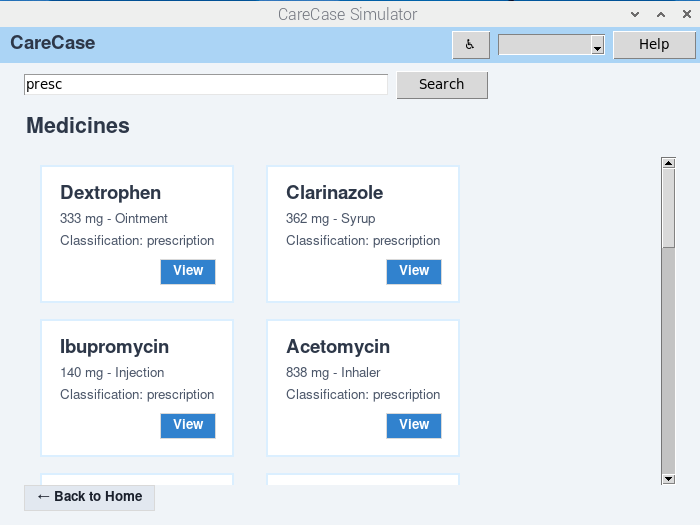This screenshot has height=525, width=700.
Task: Click the CareCase app logo text
Action: pos(53,43)
